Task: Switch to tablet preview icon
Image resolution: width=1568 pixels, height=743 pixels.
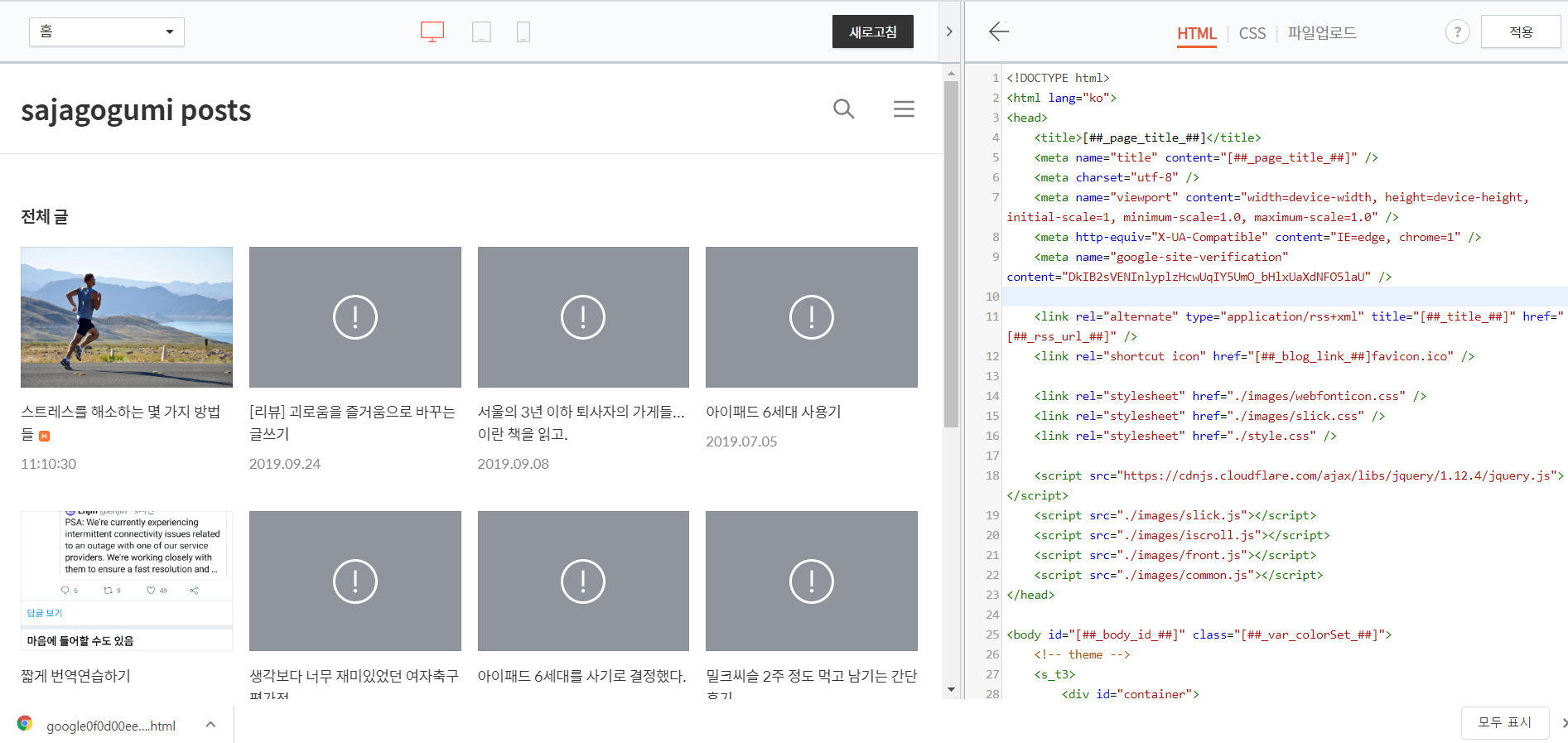Action: tap(481, 31)
